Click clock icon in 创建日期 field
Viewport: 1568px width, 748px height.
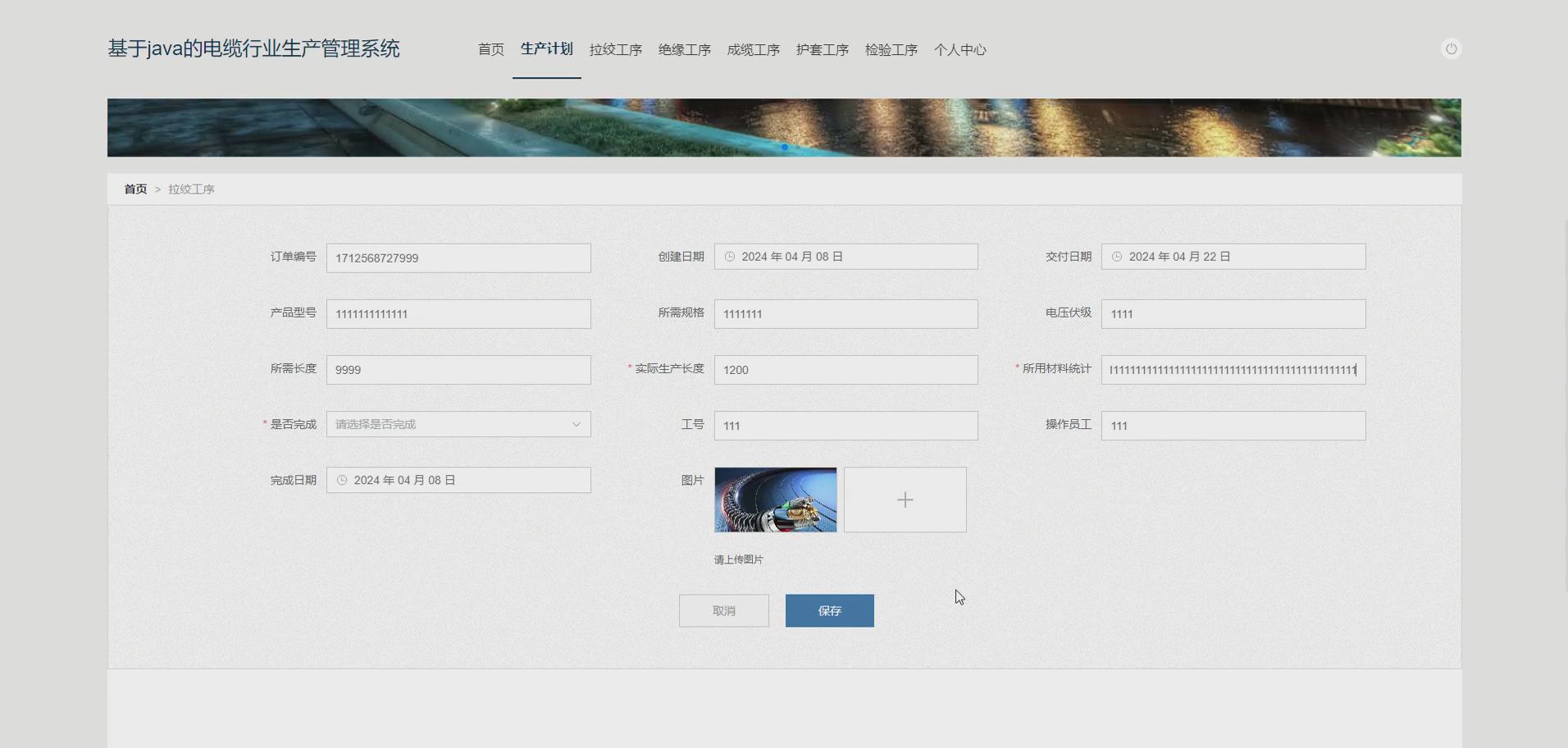tap(730, 257)
